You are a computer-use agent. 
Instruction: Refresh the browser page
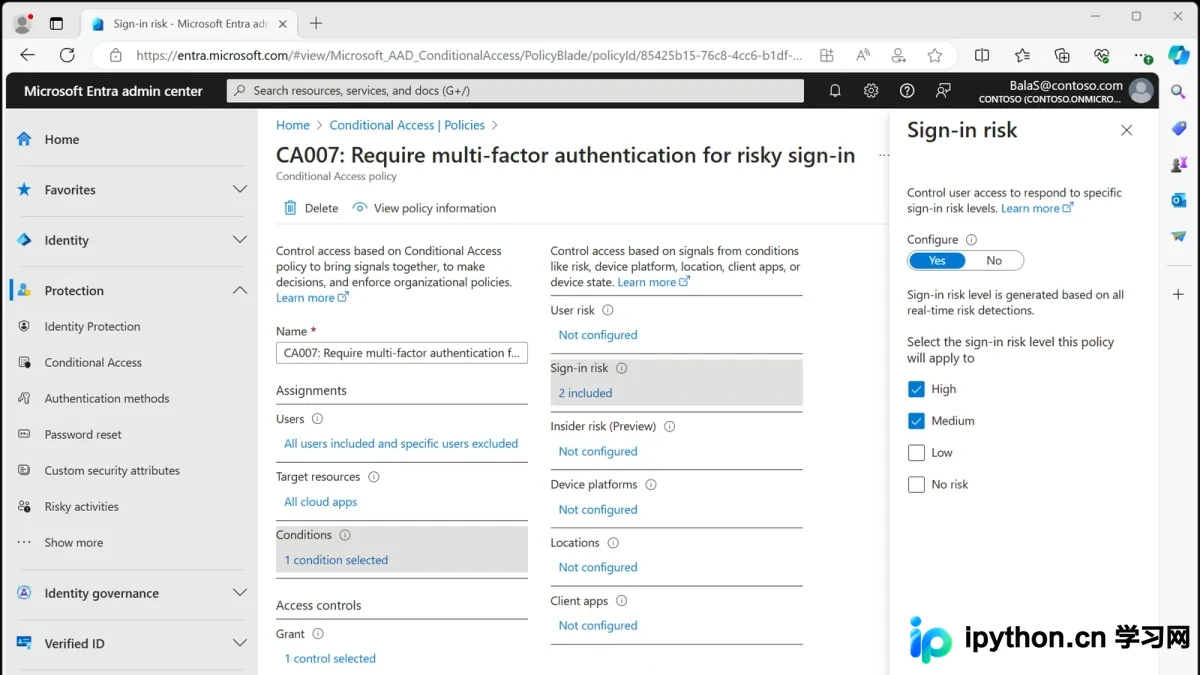tap(67, 55)
